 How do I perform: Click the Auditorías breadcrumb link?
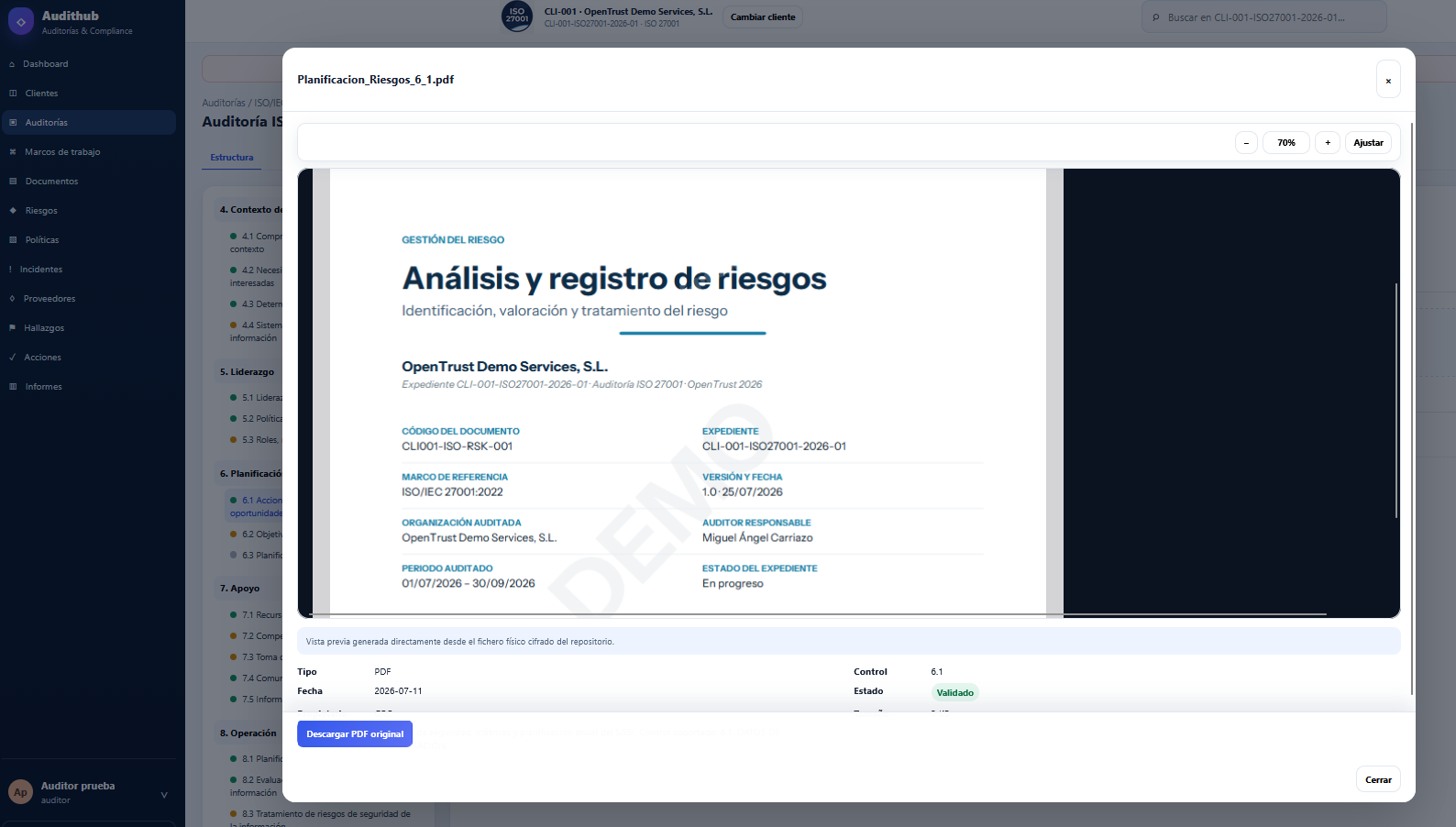pyautogui.click(x=224, y=104)
